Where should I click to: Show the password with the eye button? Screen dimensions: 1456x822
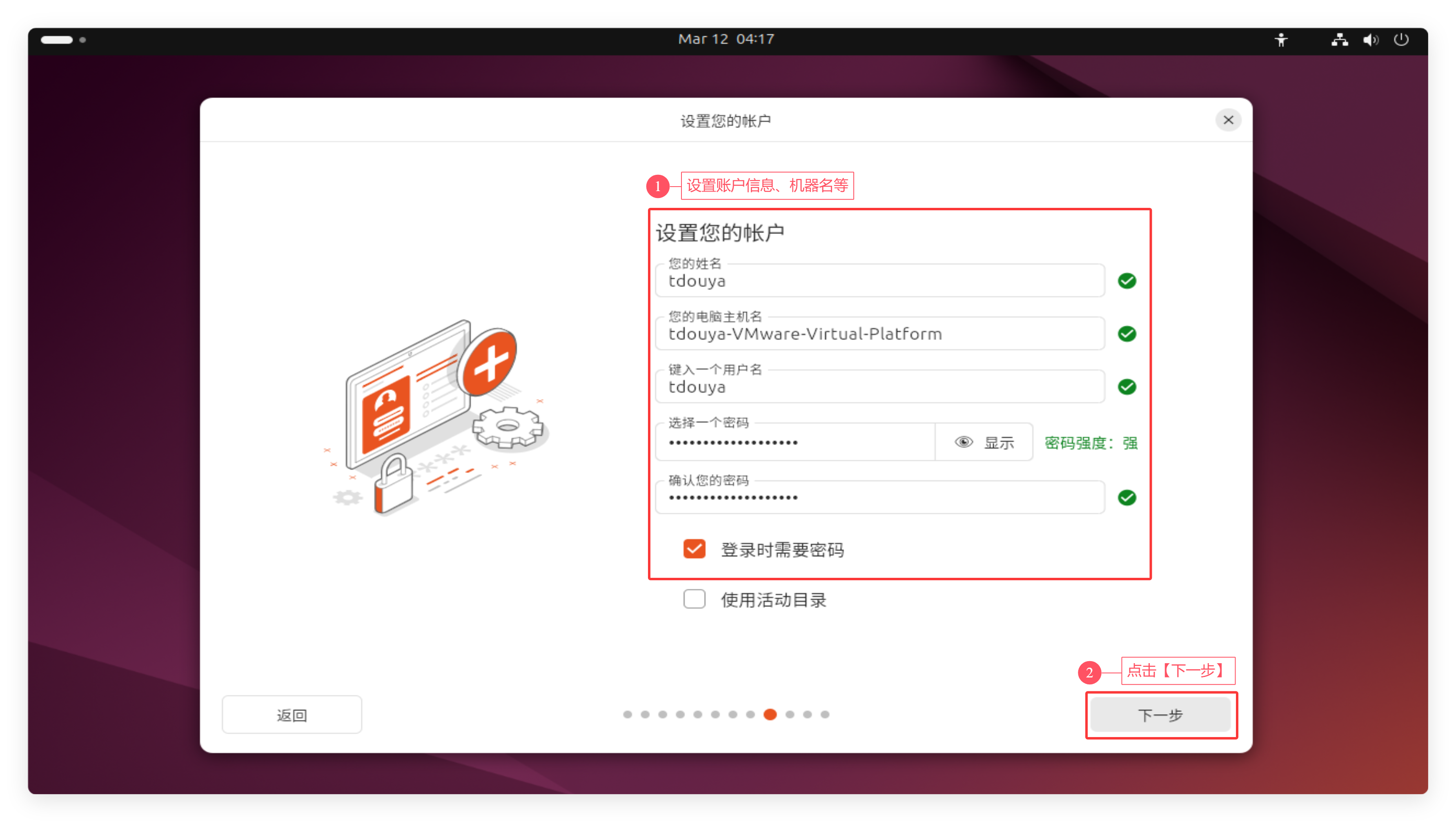[984, 442]
